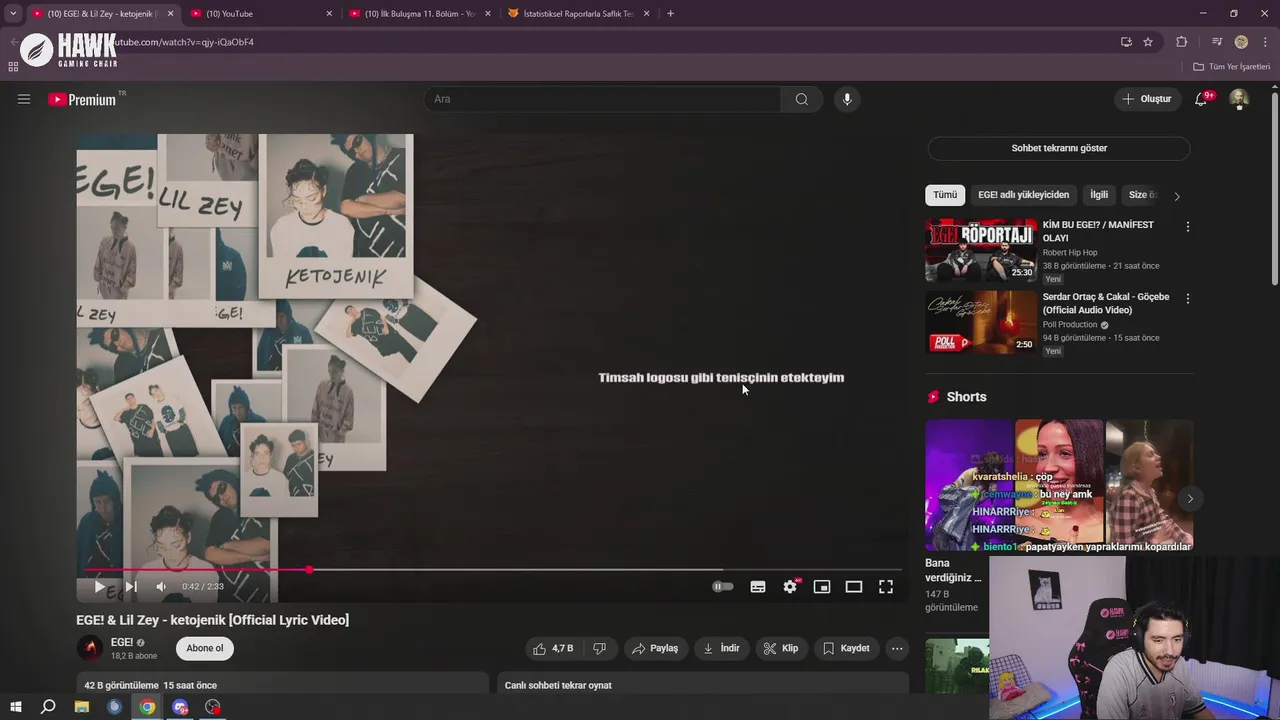Select EGE! adlı yükleyiciden chip
Viewport: 1280px width, 720px height.
point(1023,195)
